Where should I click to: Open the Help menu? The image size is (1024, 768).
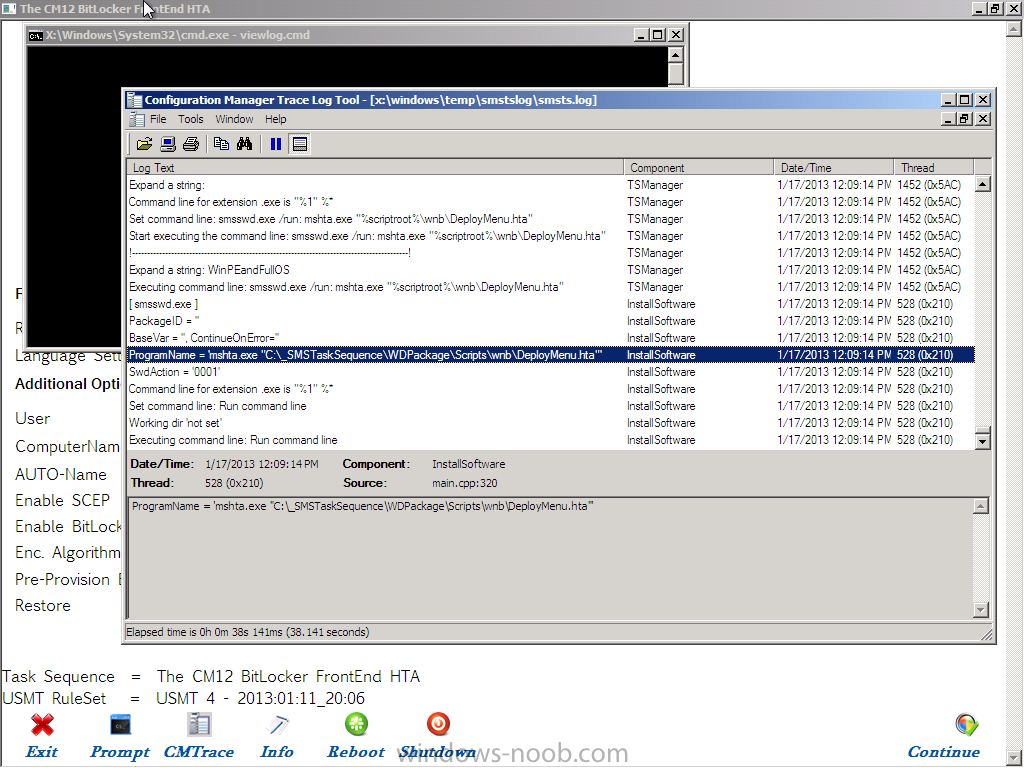(x=276, y=120)
